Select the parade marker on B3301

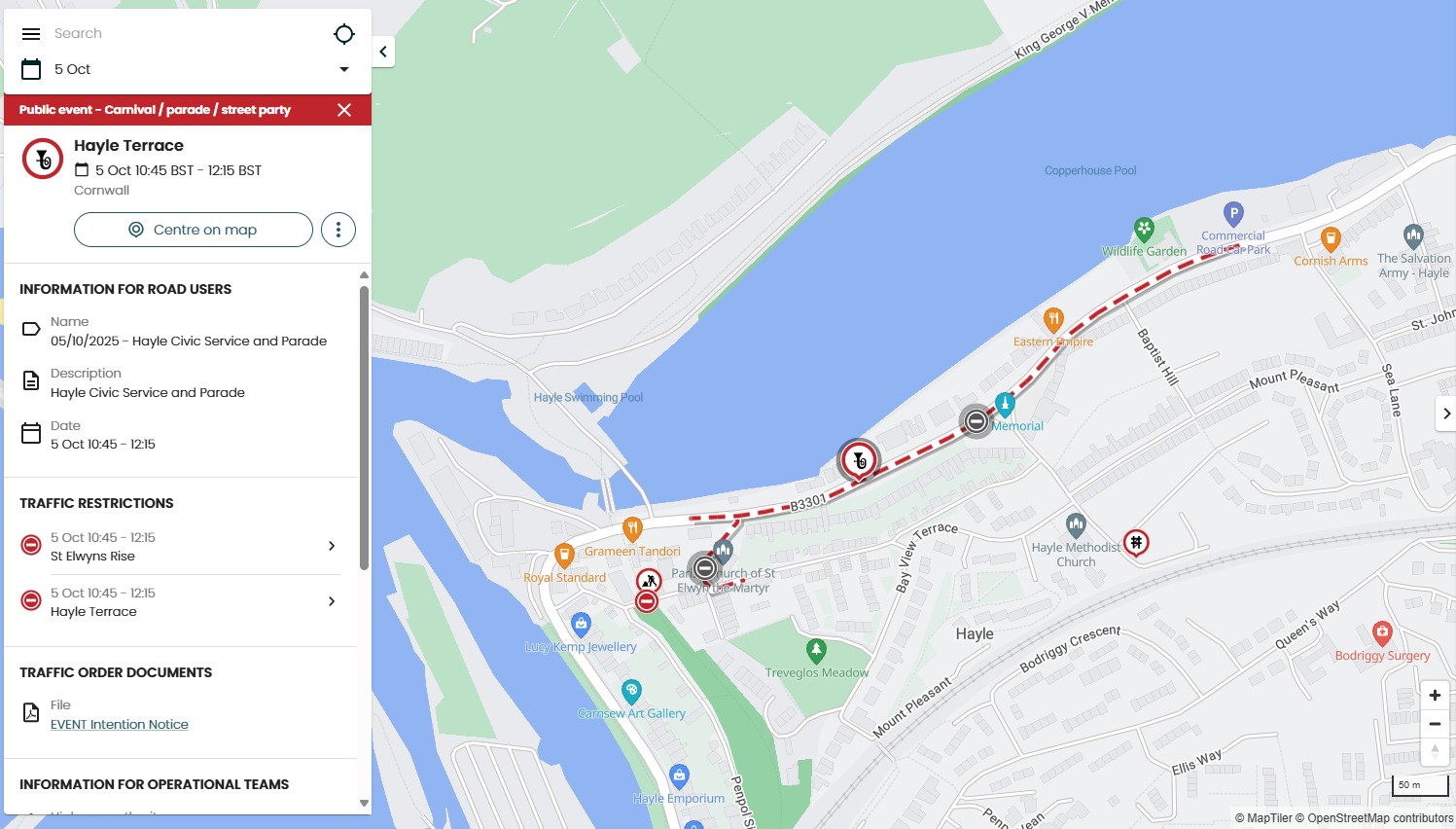pyautogui.click(x=859, y=459)
